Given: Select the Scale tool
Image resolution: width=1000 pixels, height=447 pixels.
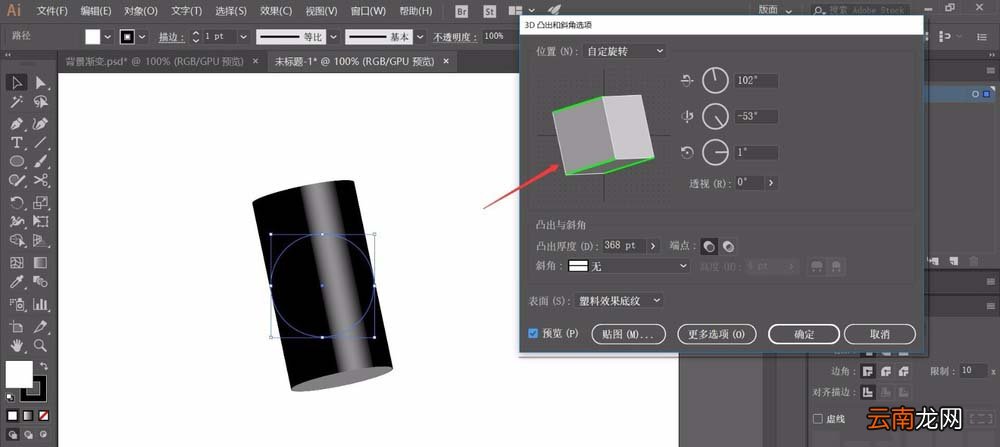Looking at the screenshot, I should (41, 203).
